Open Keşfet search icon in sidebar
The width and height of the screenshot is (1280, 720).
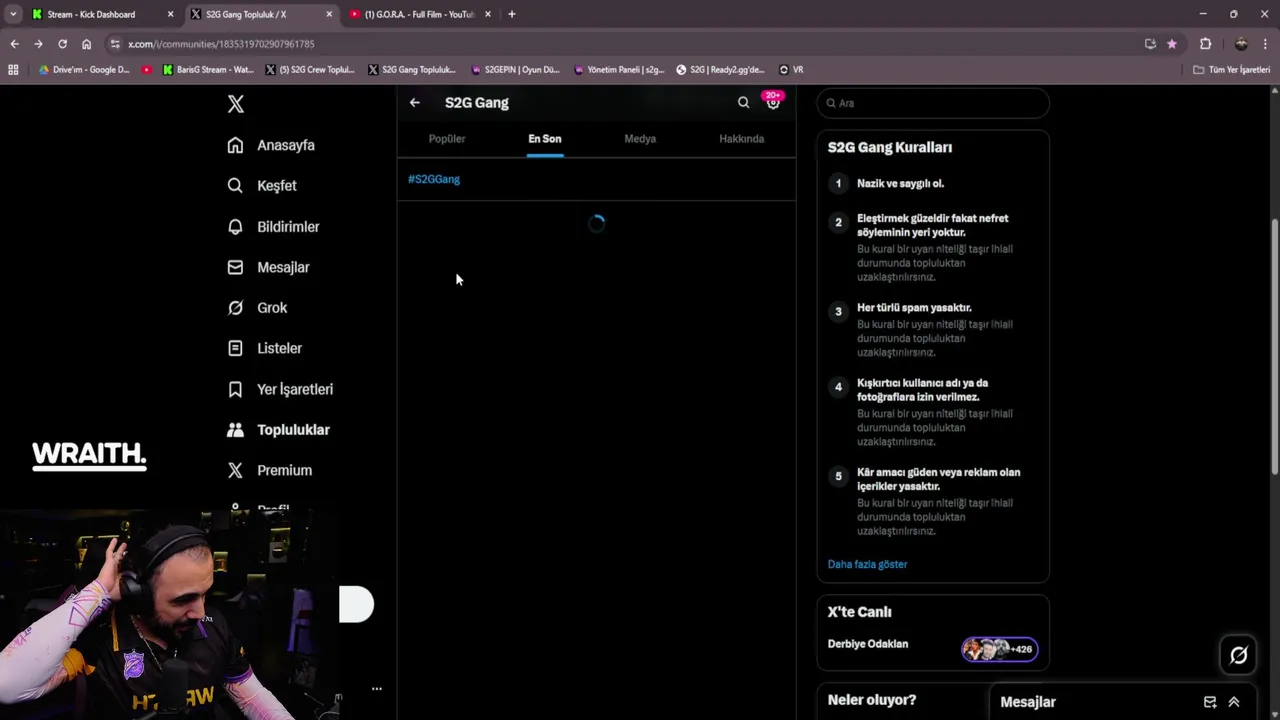point(235,185)
